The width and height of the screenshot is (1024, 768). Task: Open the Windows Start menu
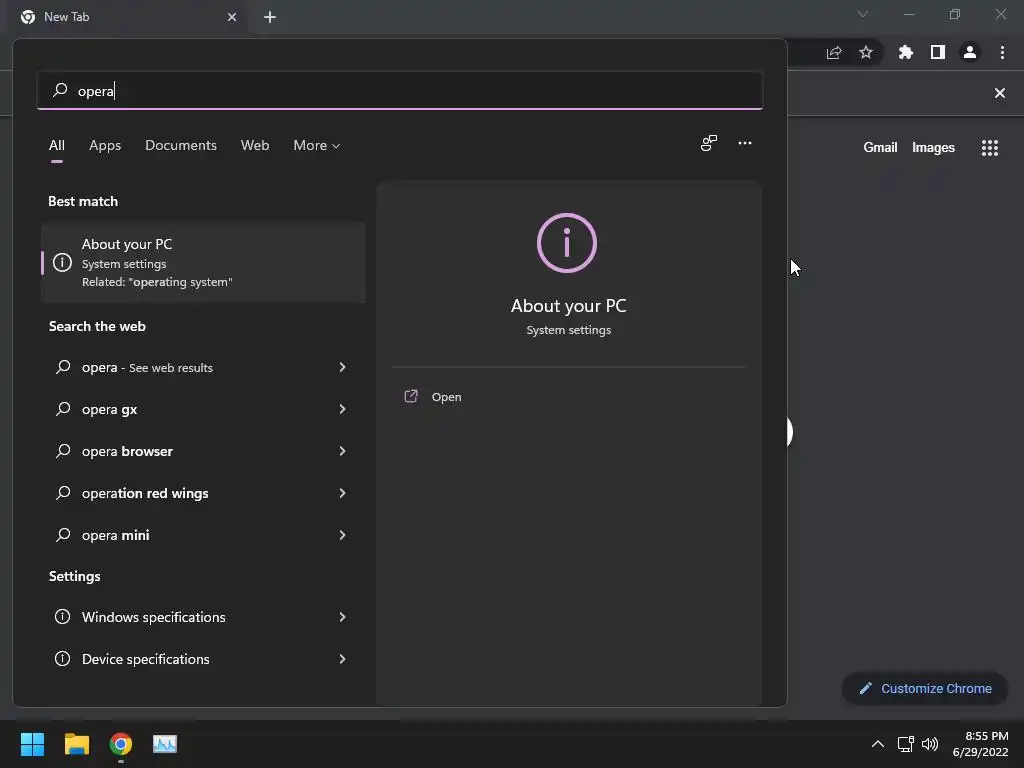tap(32, 744)
